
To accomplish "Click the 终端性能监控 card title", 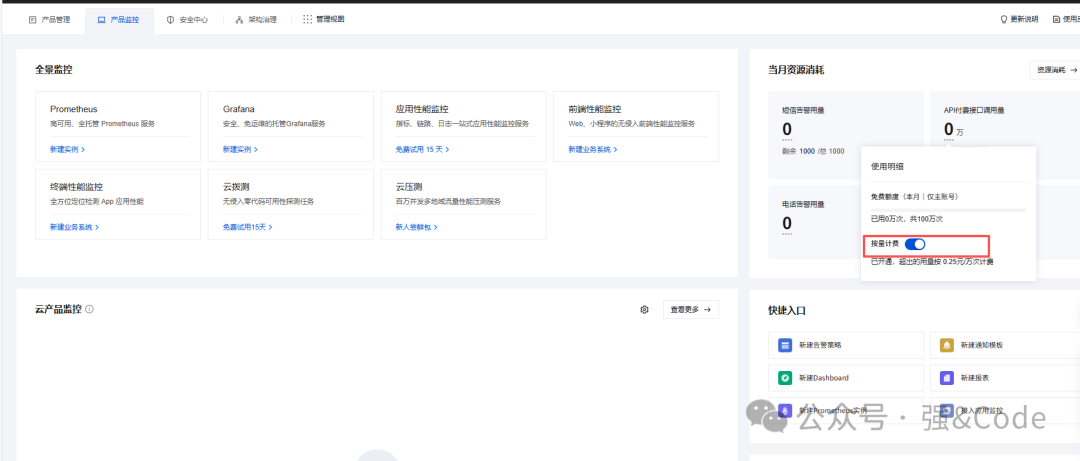I will [76, 187].
